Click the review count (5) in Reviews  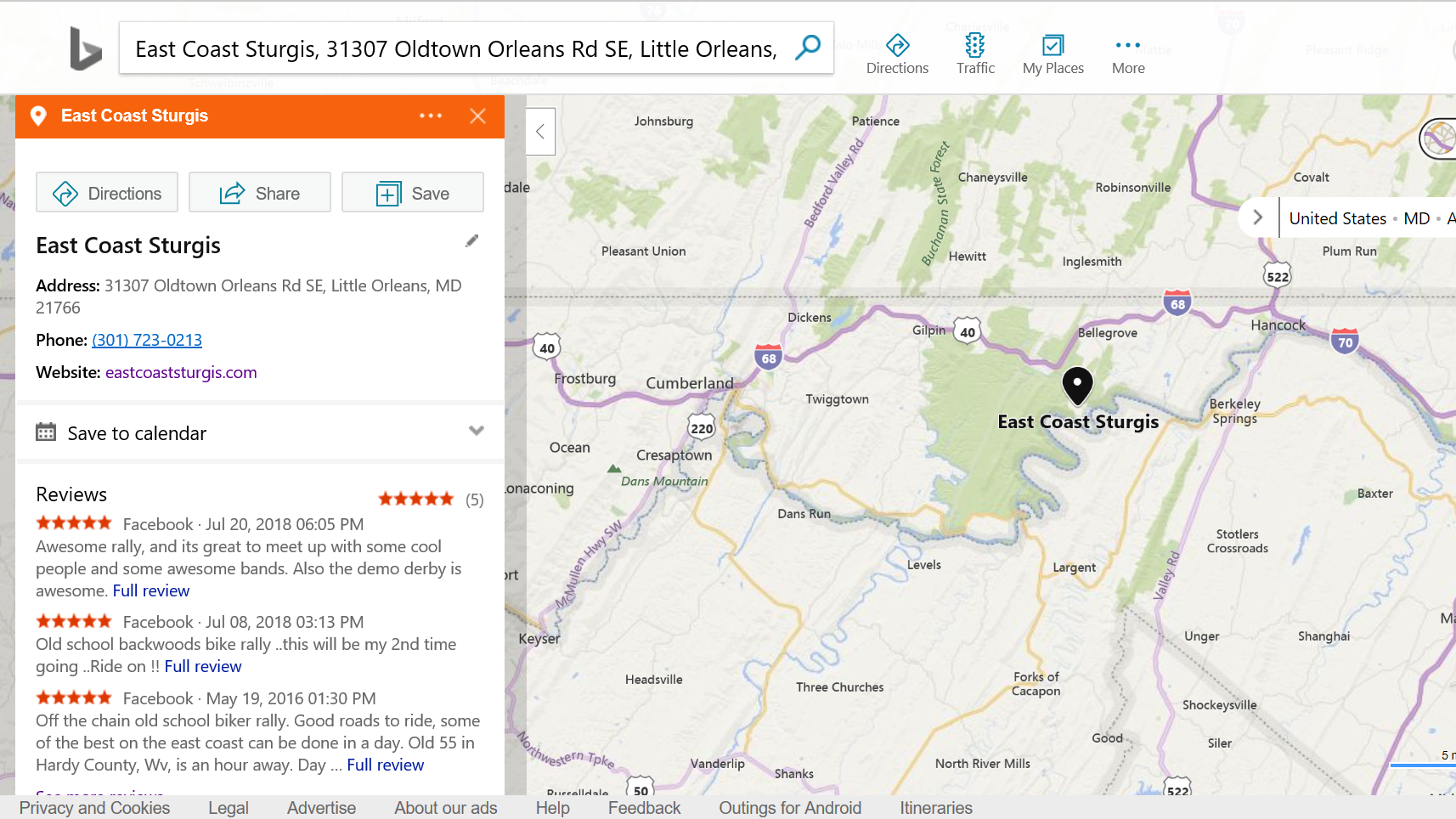click(x=475, y=500)
